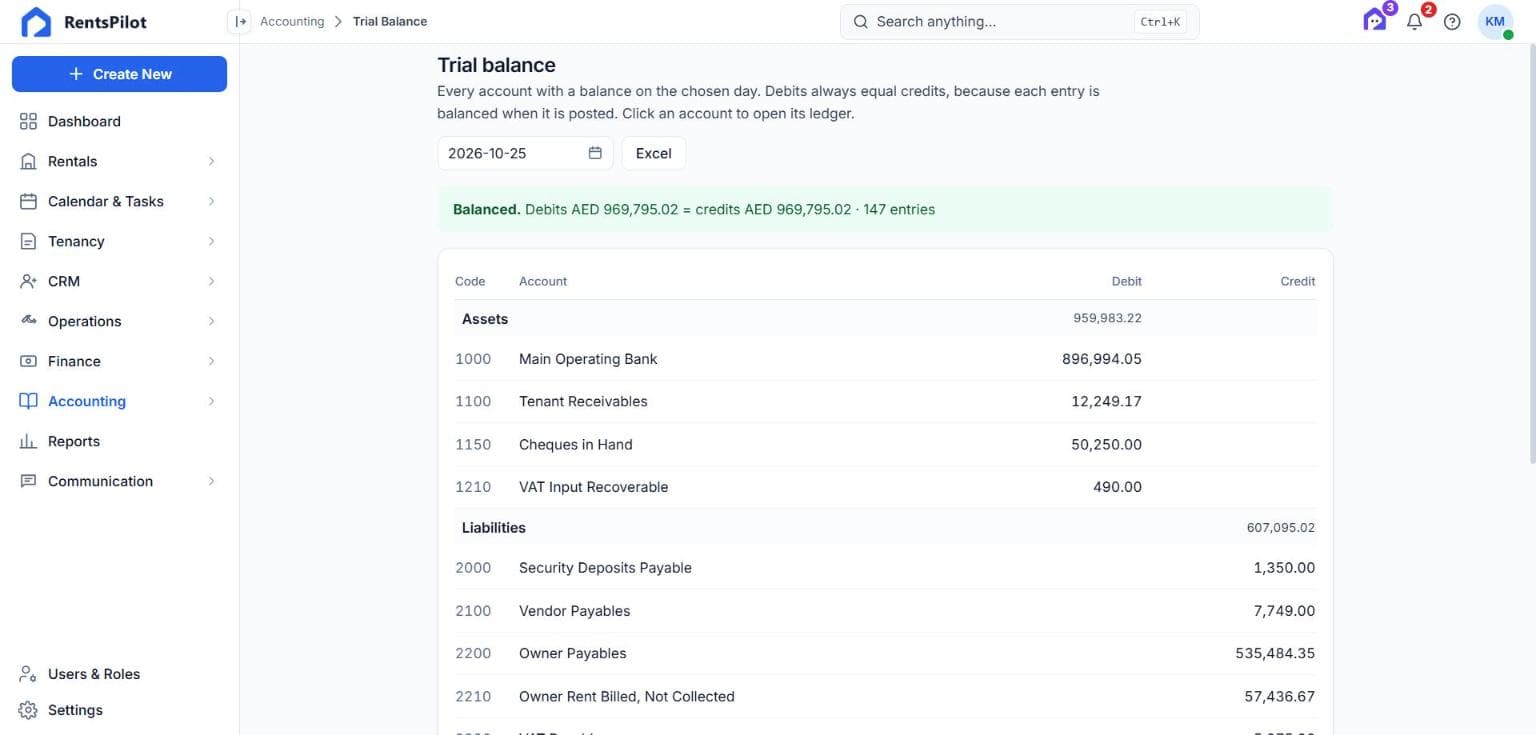
Task: Select the Finance sidebar item
Action: [119, 361]
